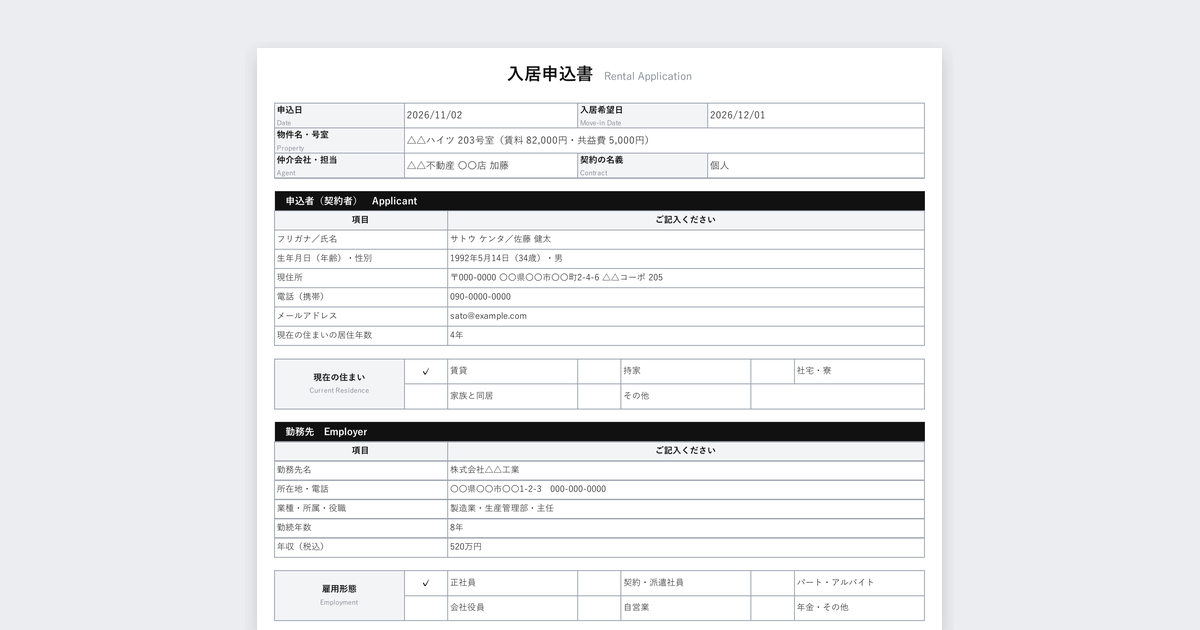Click the 生年月日（年齢）・性別 row label

coord(361,258)
